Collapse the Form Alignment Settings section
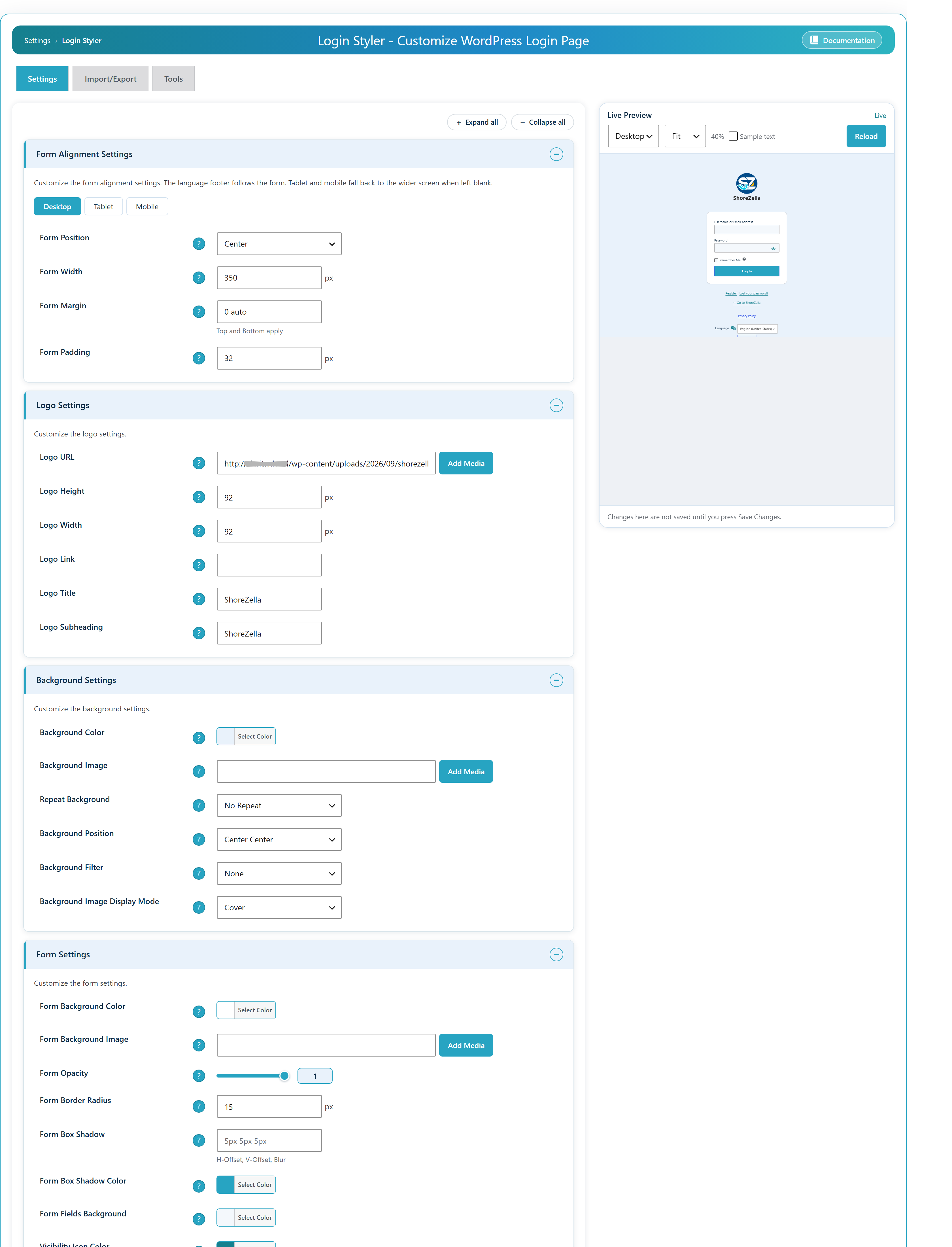952x1247 pixels. 556,154
